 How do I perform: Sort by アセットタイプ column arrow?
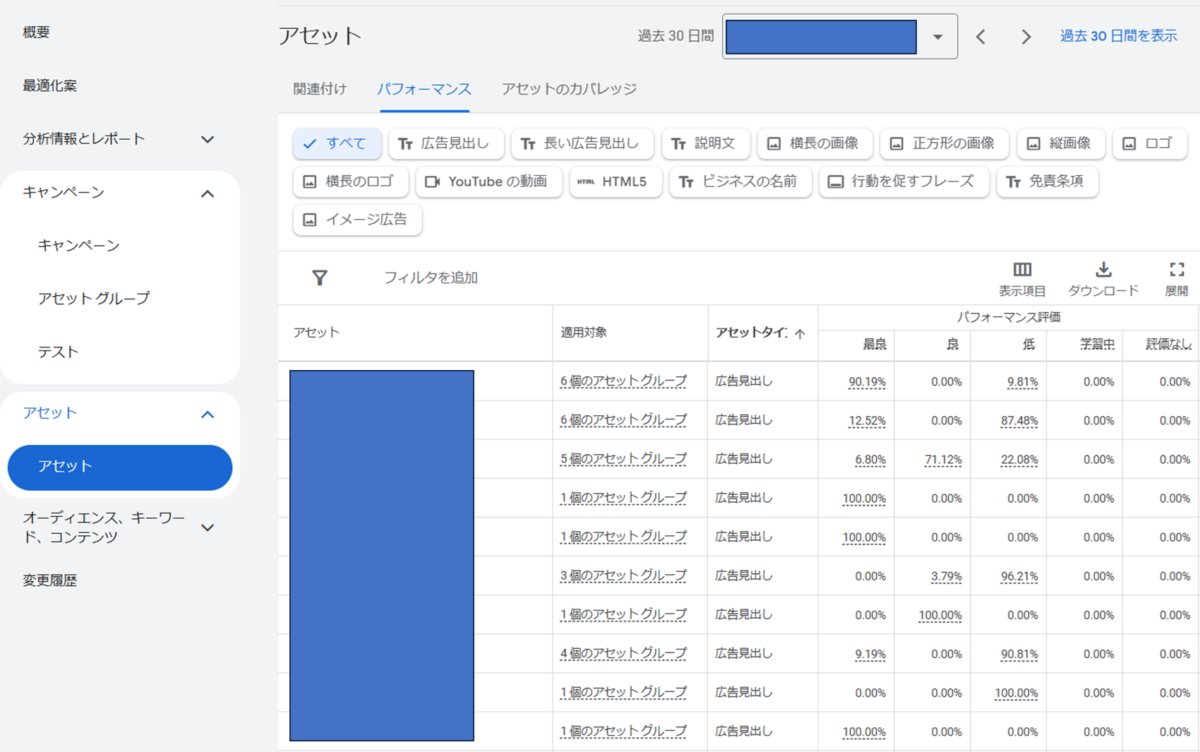point(800,334)
